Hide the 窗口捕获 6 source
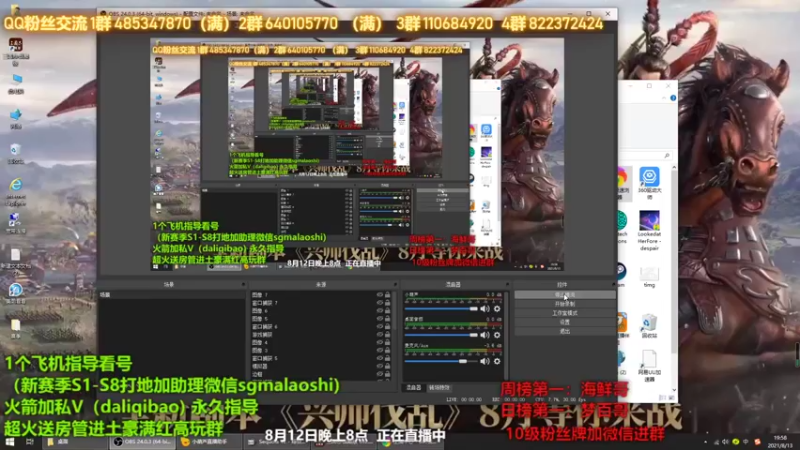The height and width of the screenshot is (450, 800). [380, 327]
